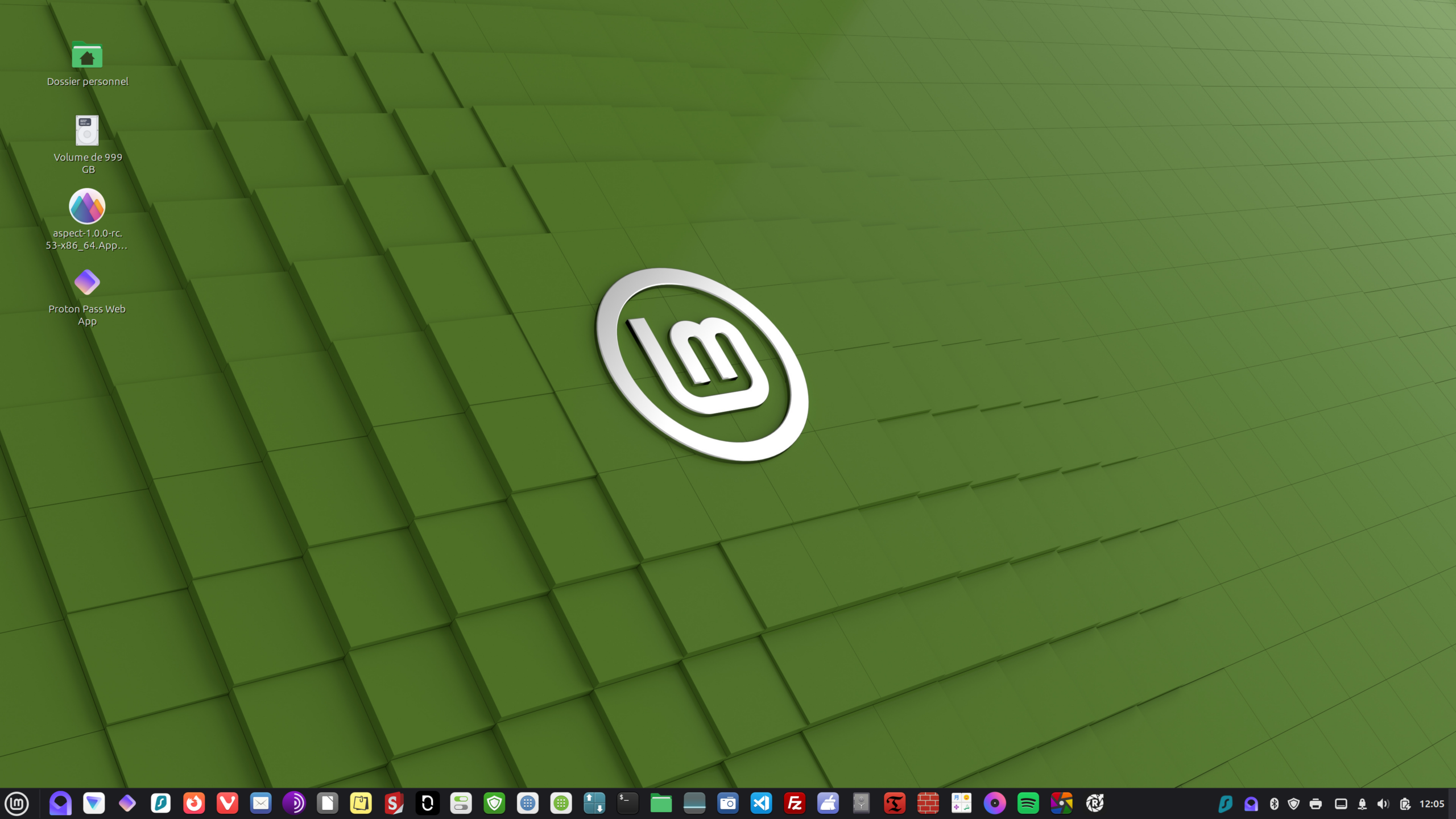
Task: Open the brick wall Firewall app
Action: tap(928, 804)
